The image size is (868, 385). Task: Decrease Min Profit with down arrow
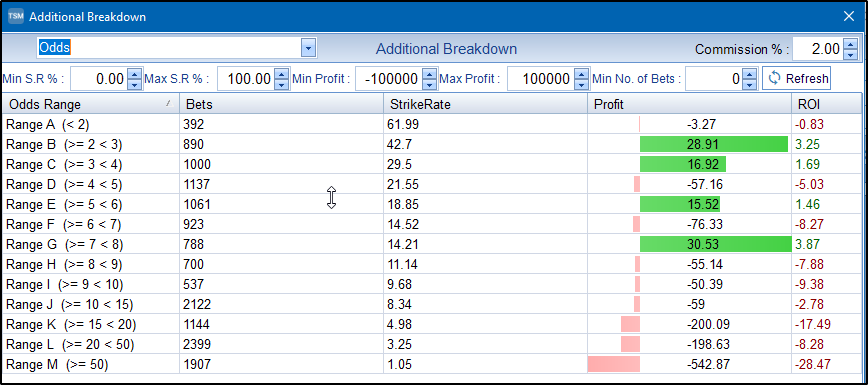tap(429, 84)
